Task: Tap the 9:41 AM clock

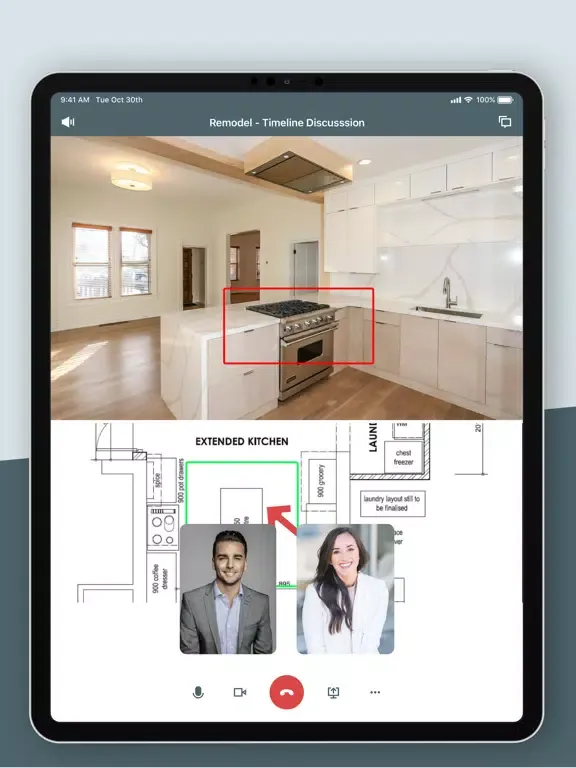Action: (75, 99)
